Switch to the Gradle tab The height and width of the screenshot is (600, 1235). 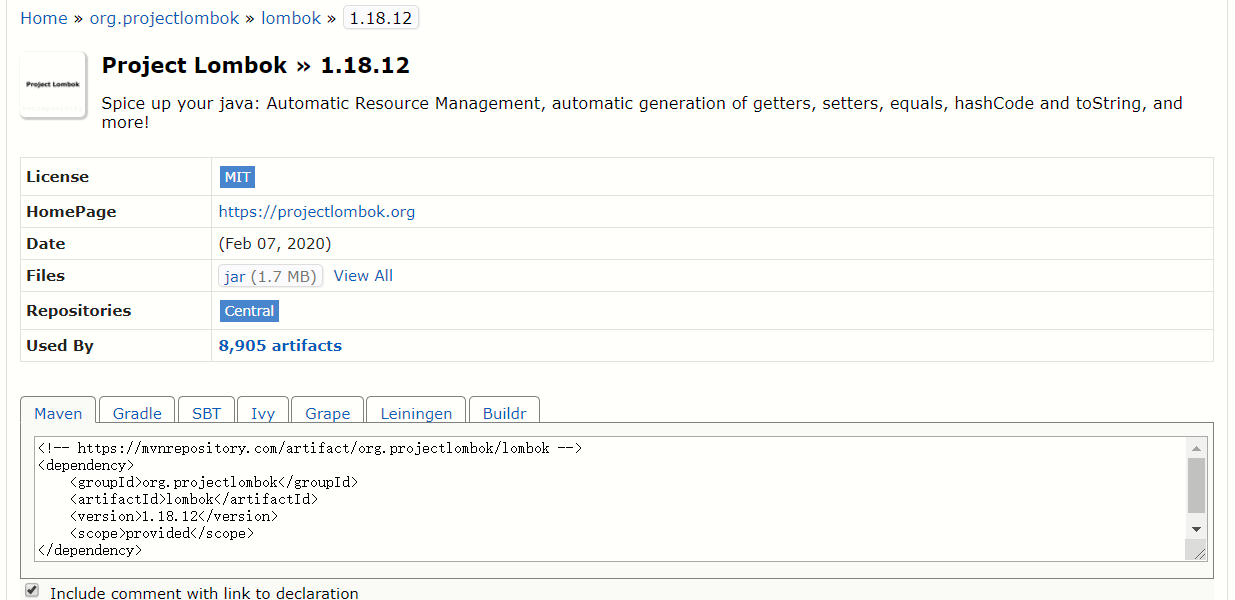pos(137,413)
